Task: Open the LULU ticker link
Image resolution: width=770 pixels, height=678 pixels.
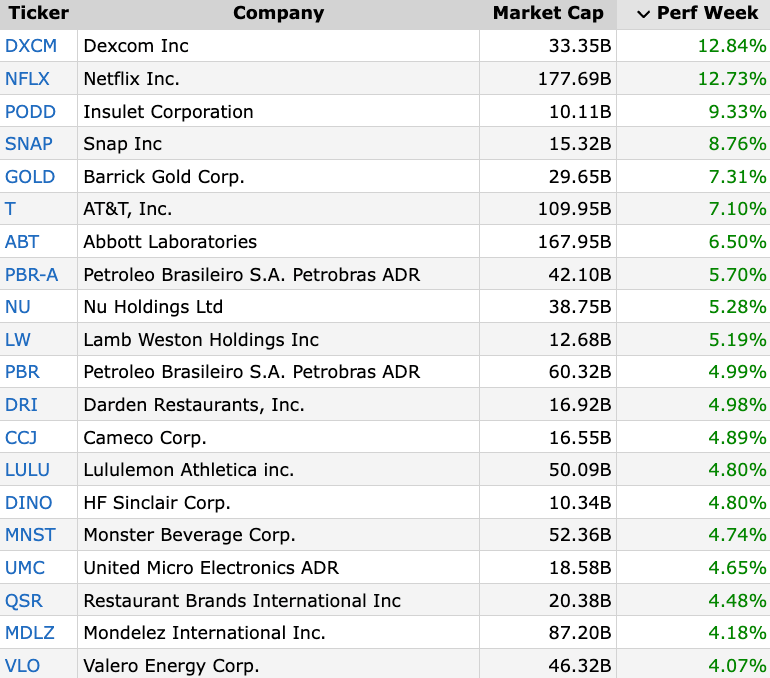Action: click(x=28, y=470)
